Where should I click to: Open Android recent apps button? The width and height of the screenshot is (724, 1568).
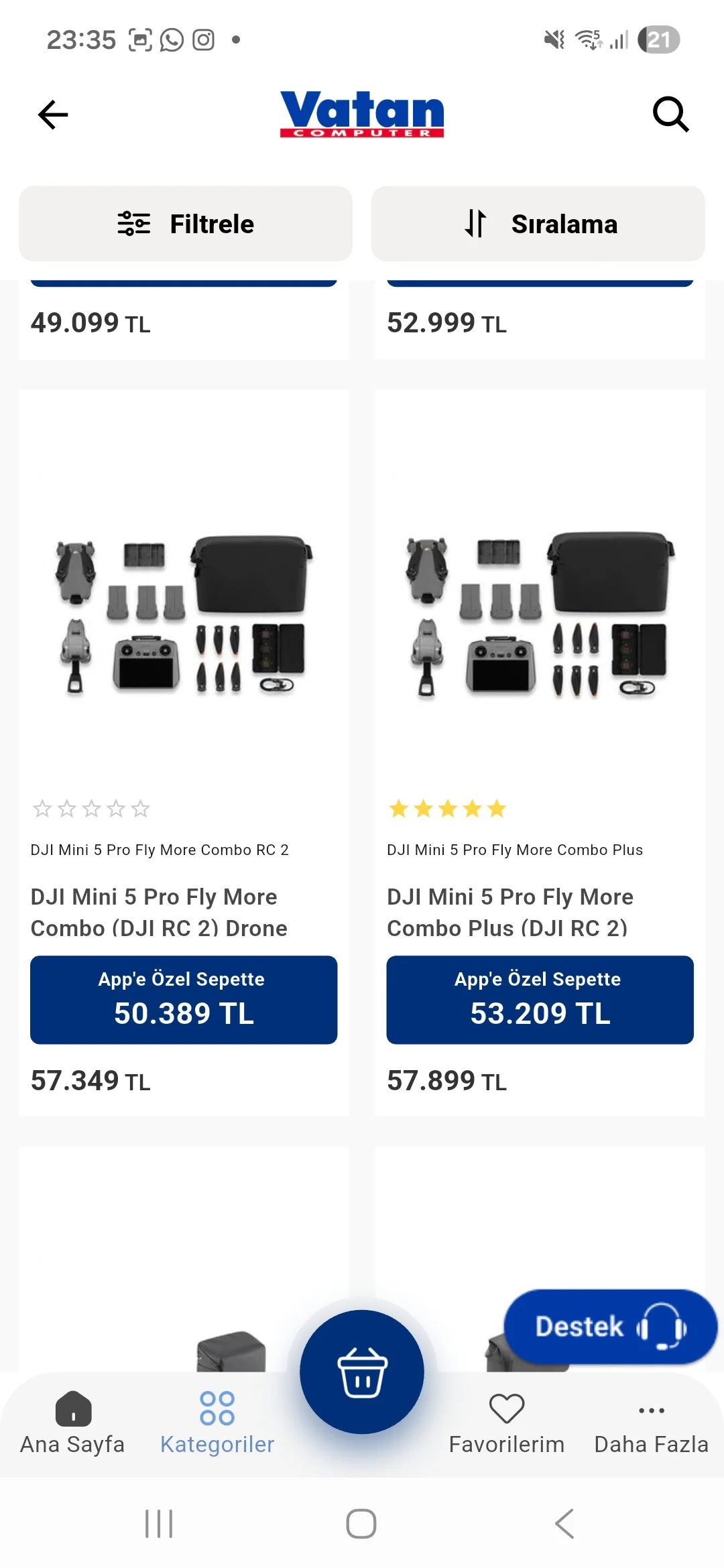click(x=159, y=1524)
